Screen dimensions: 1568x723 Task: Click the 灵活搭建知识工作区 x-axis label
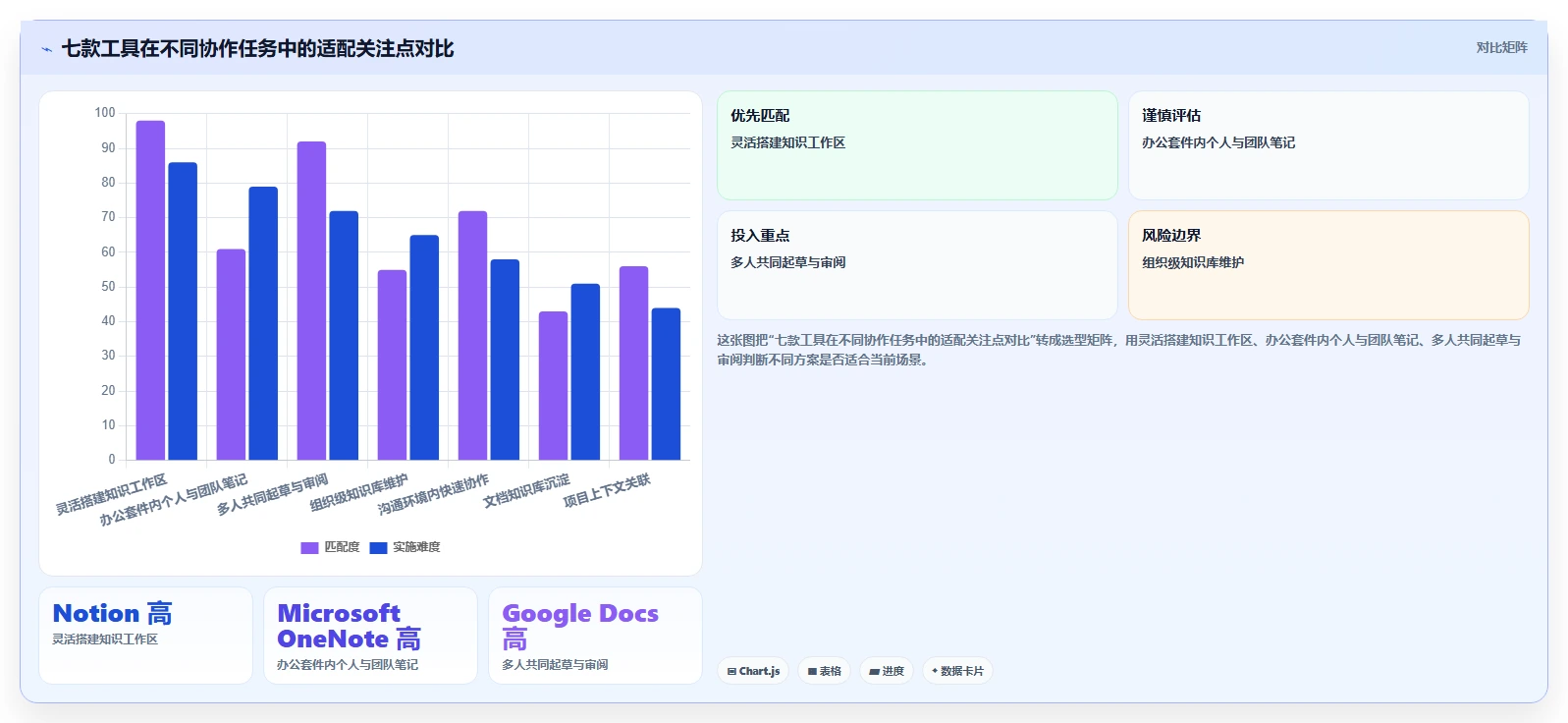click(111, 495)
